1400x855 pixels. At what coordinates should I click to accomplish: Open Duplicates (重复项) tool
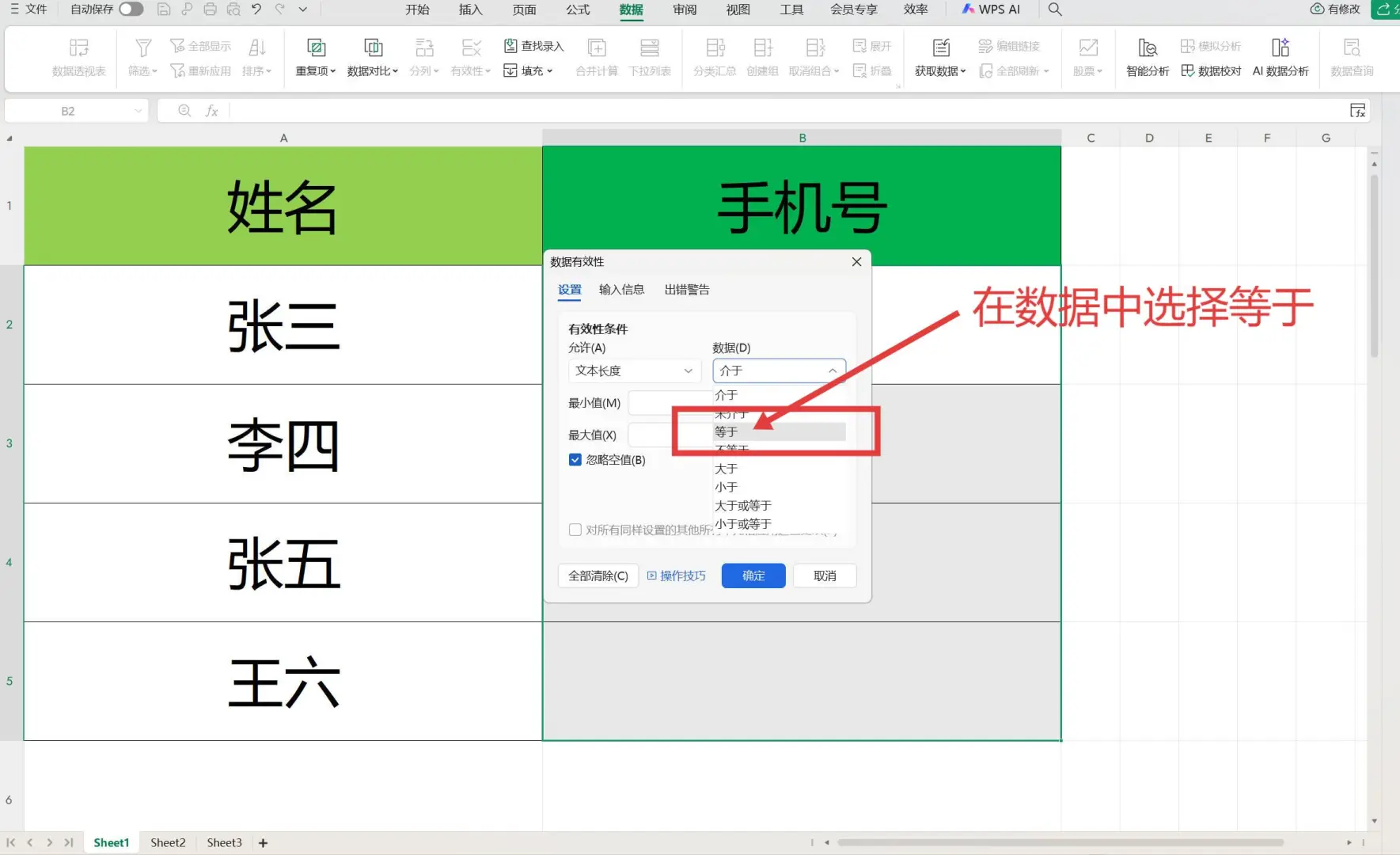click(x=316, y=58)
